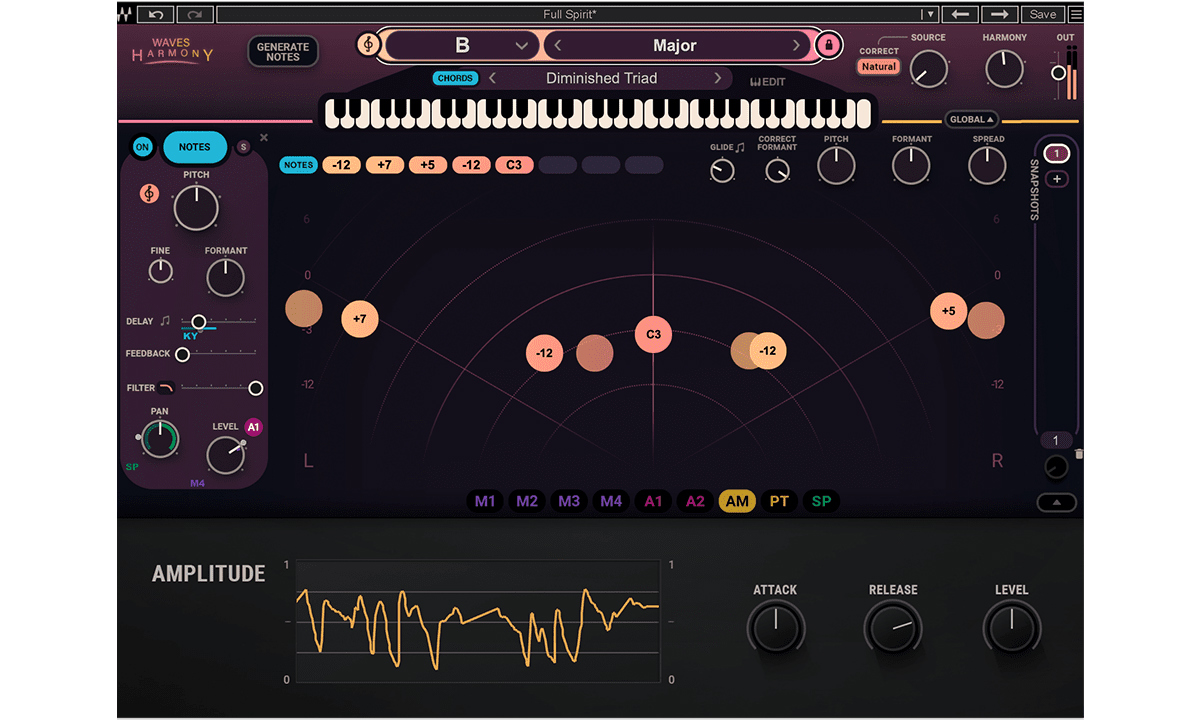Select the next scale after Major
Image resolution: width=1200 pixels, height=720 pixels.
click(796, 45)
